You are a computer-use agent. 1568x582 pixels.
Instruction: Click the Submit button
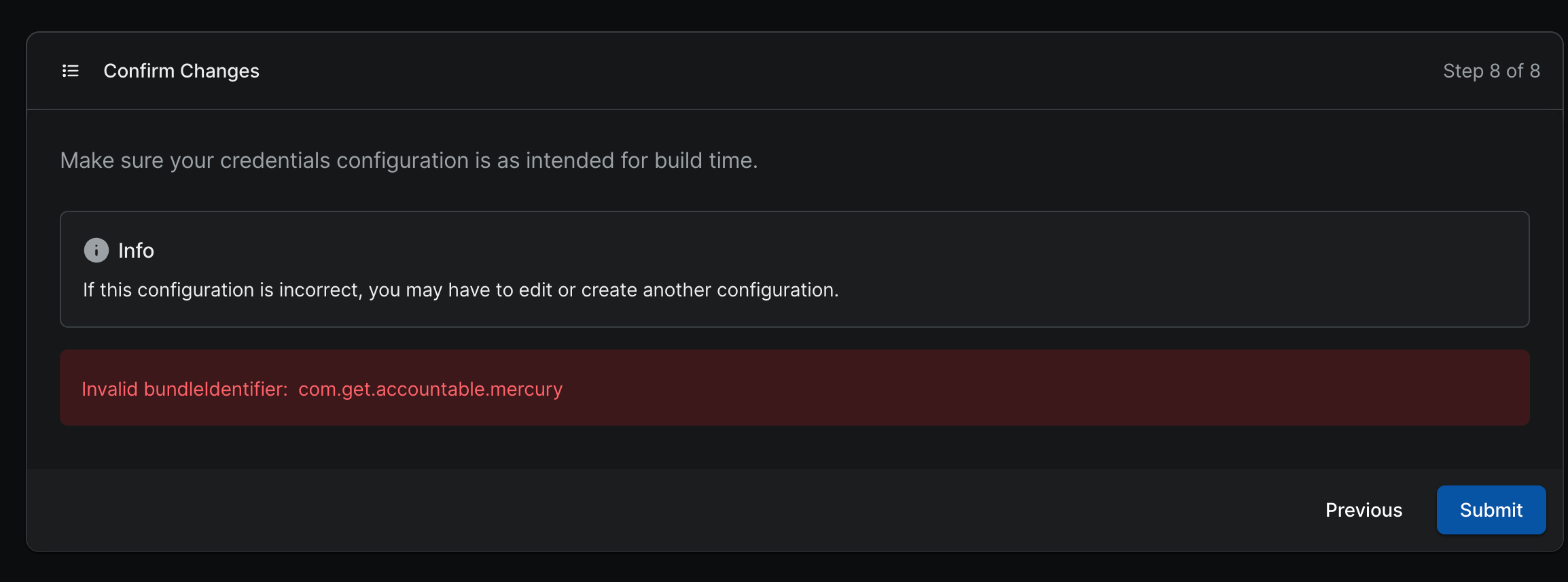click(1491, 509)
